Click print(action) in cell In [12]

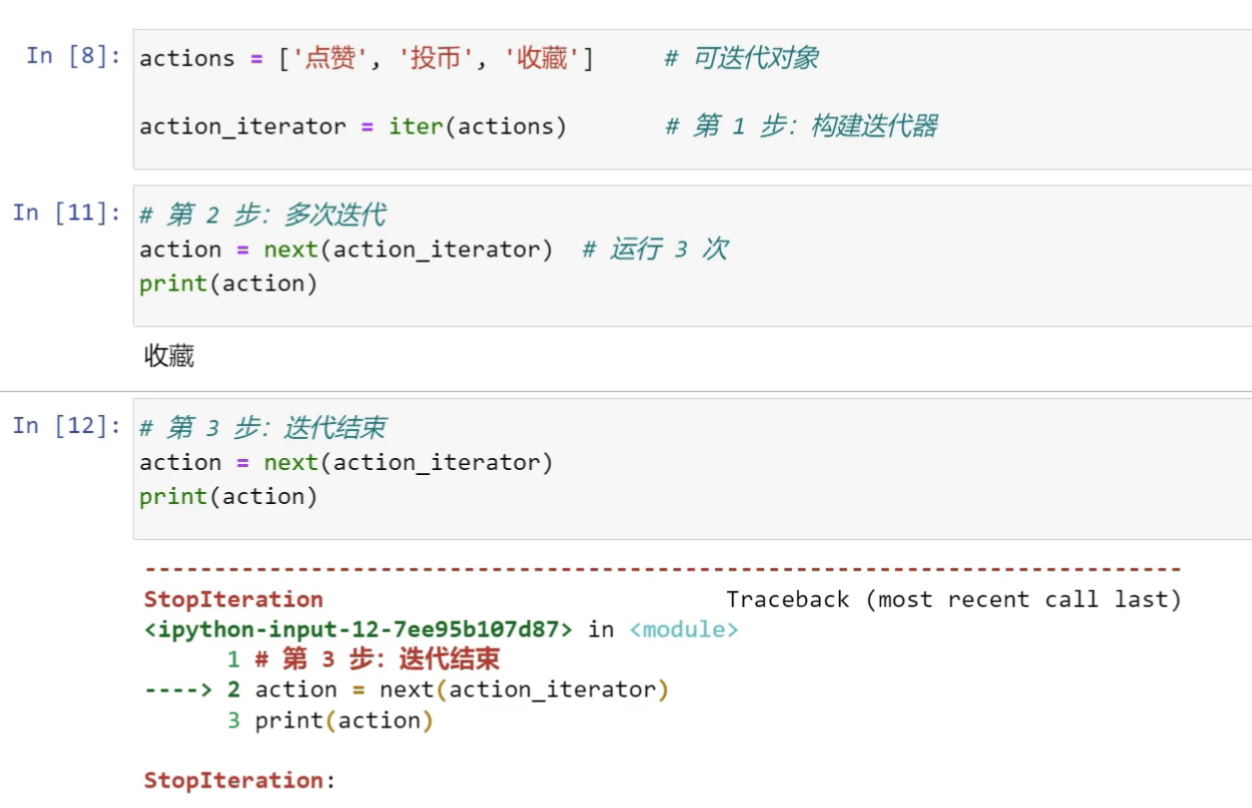point(228,497)
